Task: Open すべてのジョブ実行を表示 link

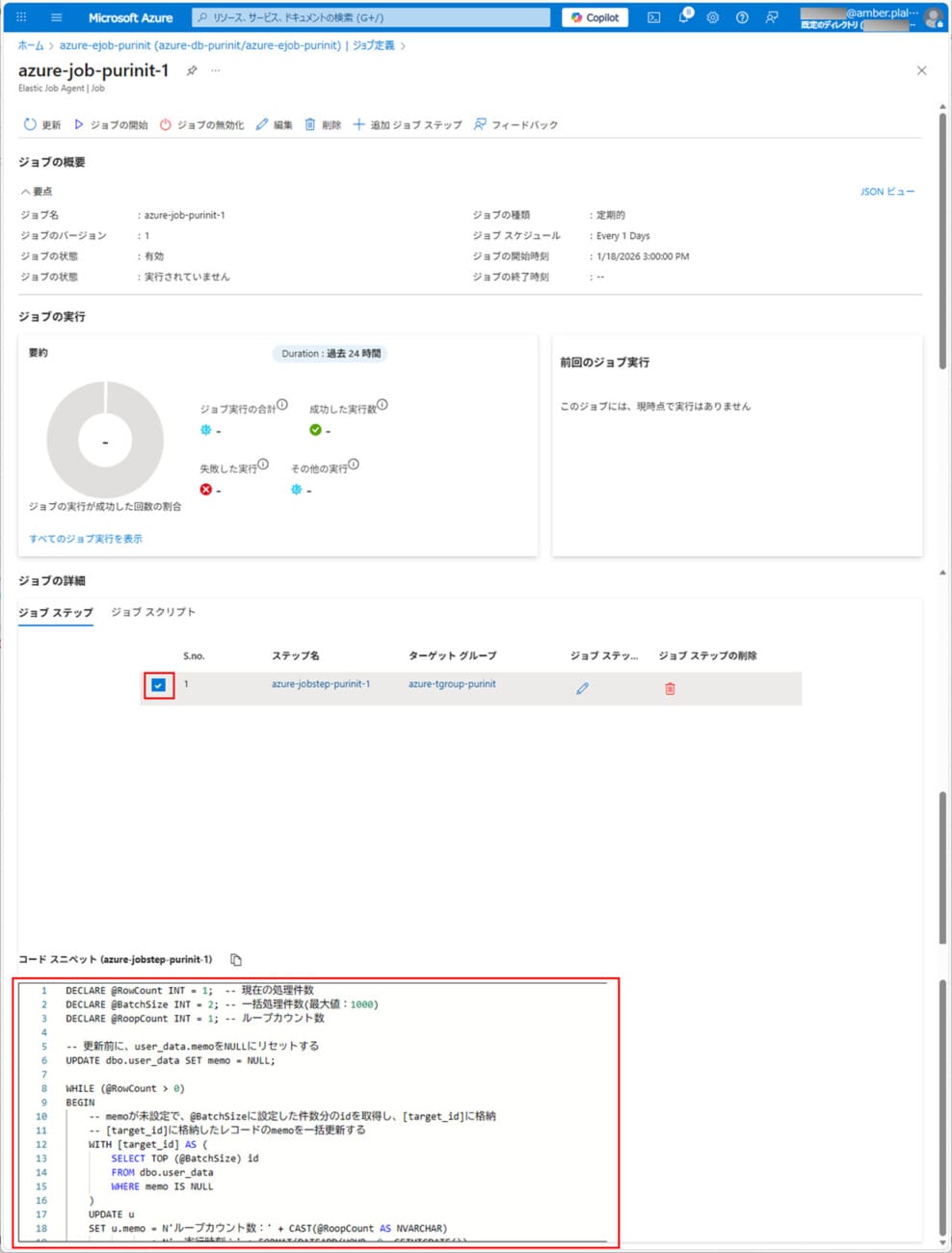Action: pyautogui.click(x=86, y=539)
